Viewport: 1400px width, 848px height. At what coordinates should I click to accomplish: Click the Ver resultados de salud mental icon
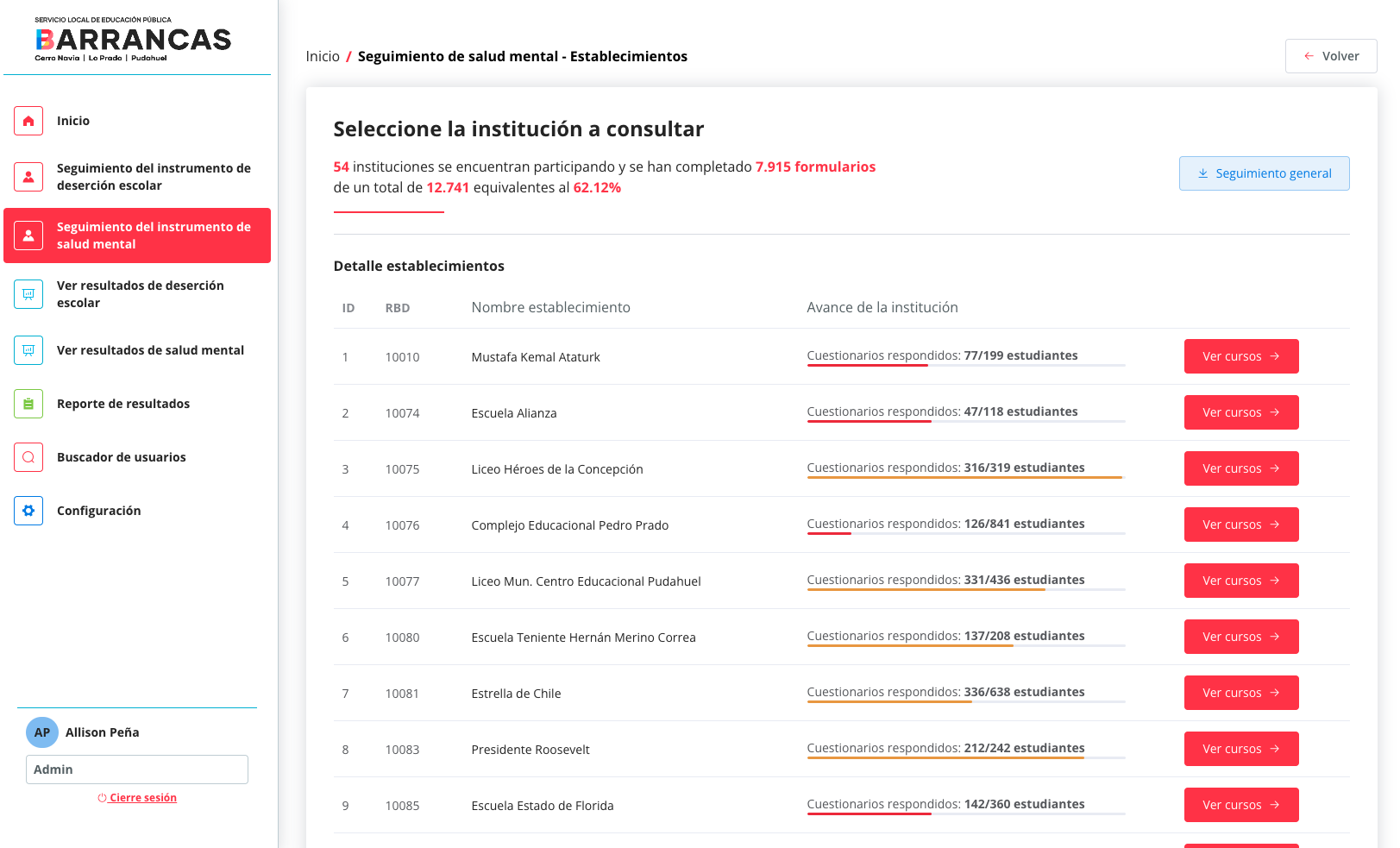[x=28, y=350]
